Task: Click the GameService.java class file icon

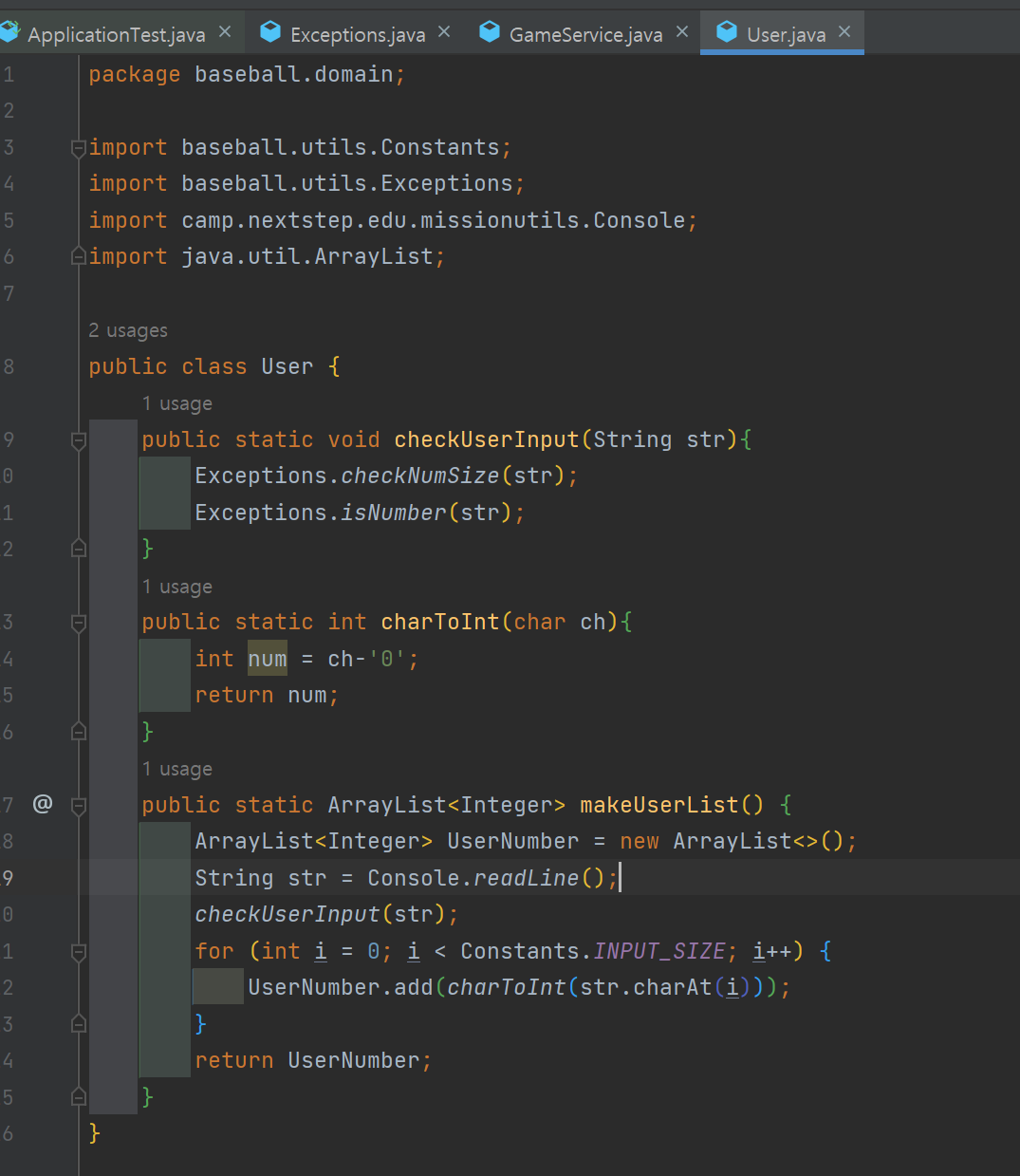Action: [490, 32]
